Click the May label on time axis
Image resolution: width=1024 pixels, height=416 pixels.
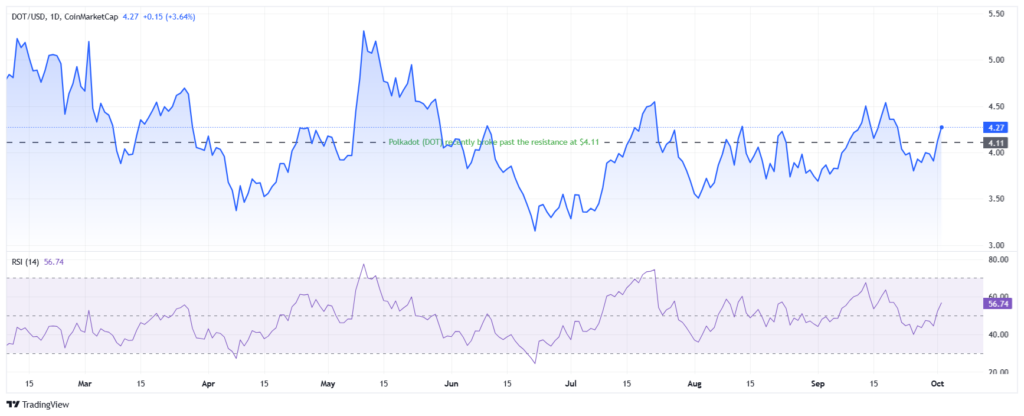point(328,385)
